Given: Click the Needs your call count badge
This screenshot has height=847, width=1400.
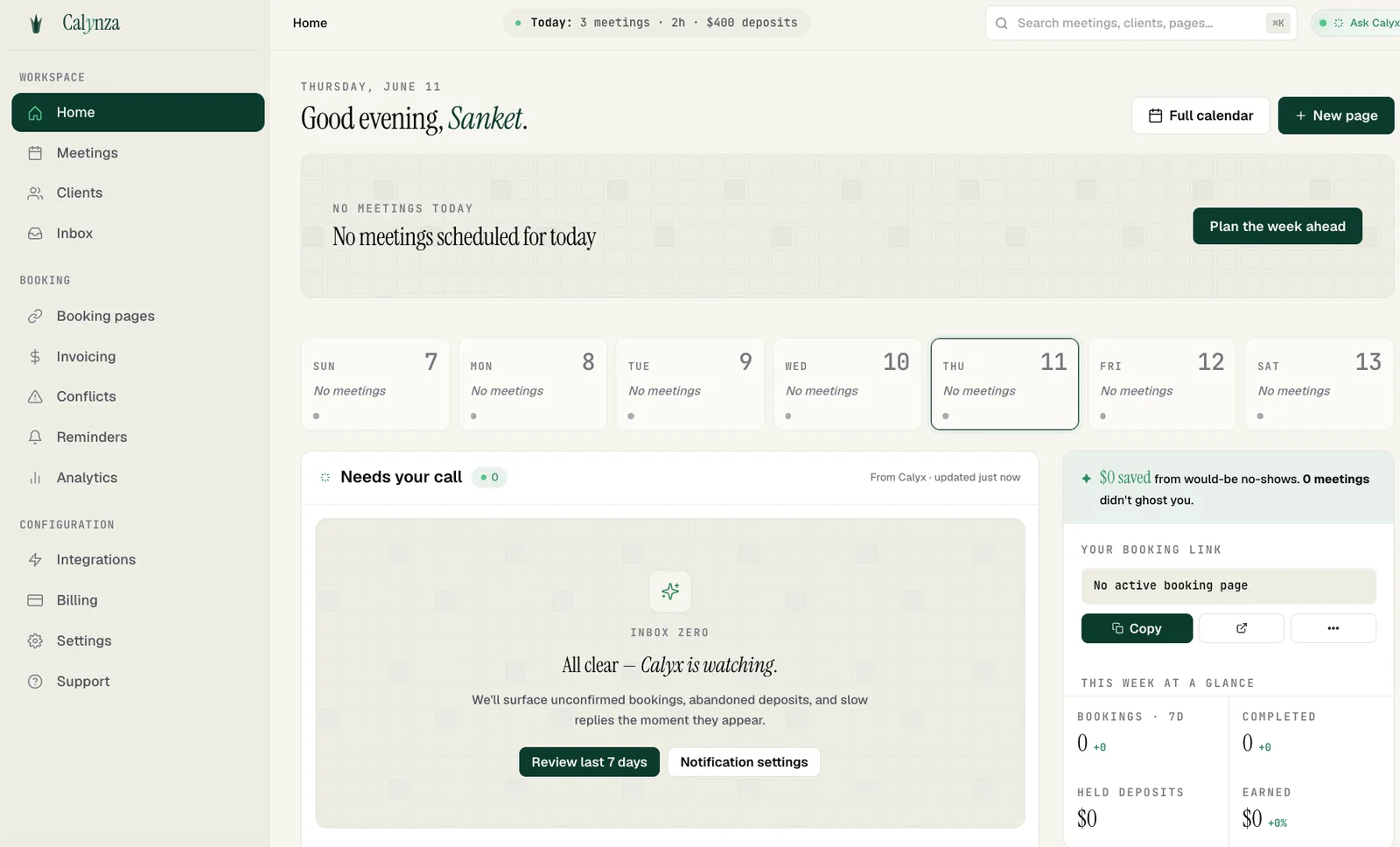Looking at the screenshot, I should coord(489,478).
